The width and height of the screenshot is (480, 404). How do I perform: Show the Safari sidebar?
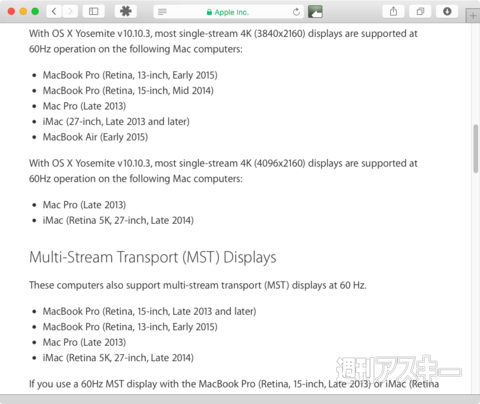(94, 12)
